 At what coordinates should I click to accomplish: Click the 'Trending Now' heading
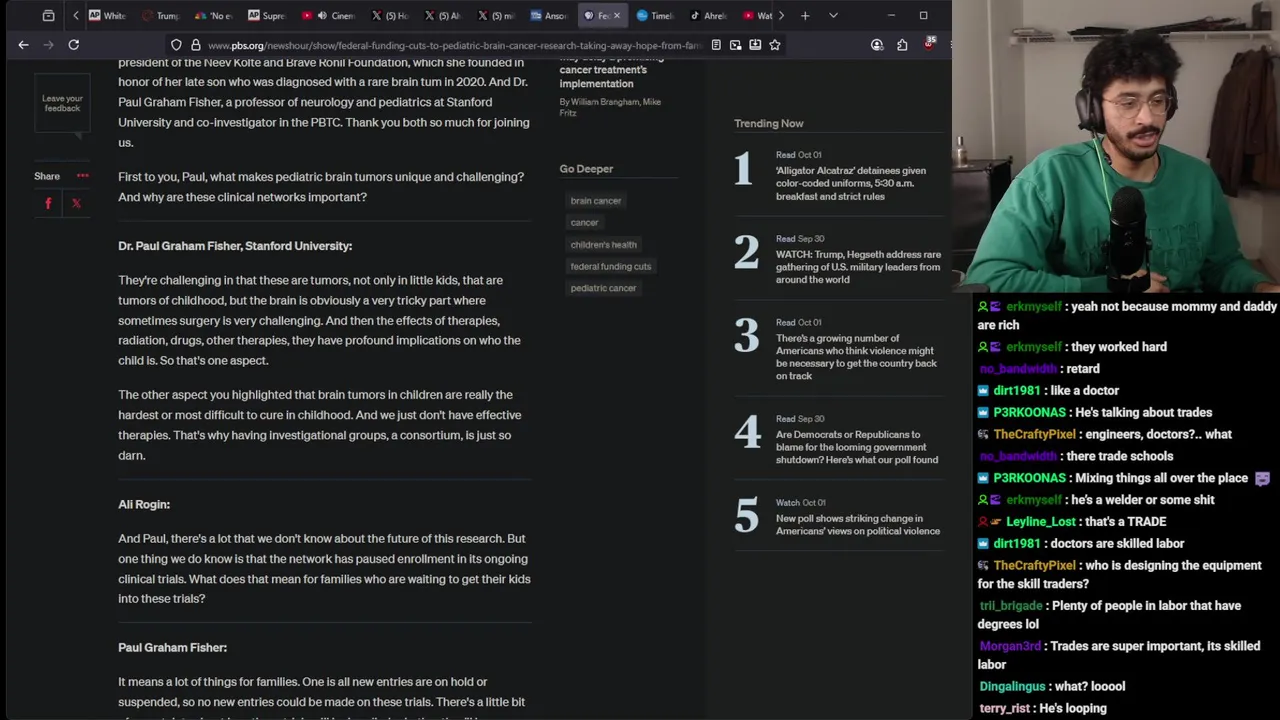click(x=769, y=124)
